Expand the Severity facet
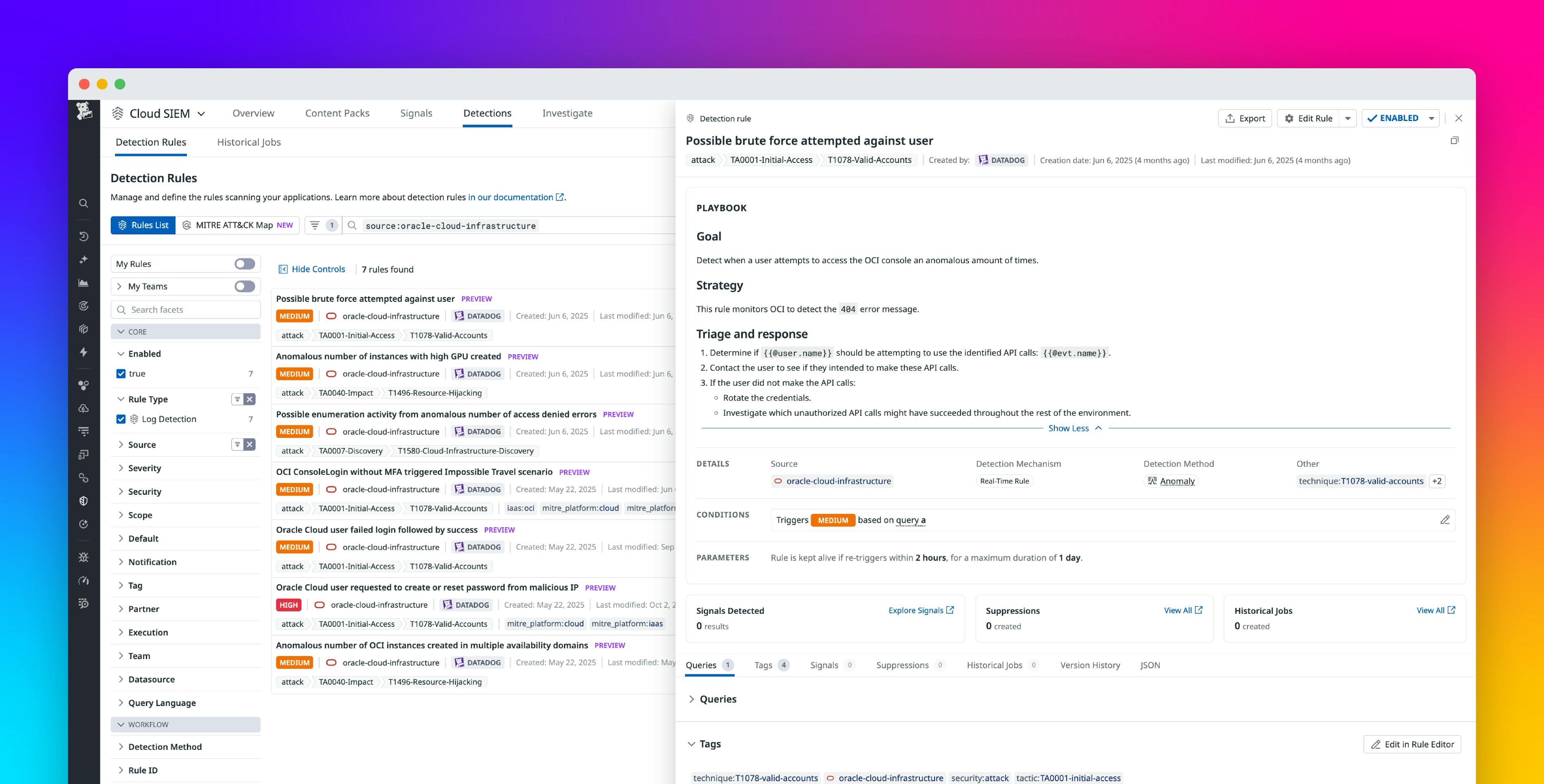Screen dimensions: 1544x784 coord(145,468)
